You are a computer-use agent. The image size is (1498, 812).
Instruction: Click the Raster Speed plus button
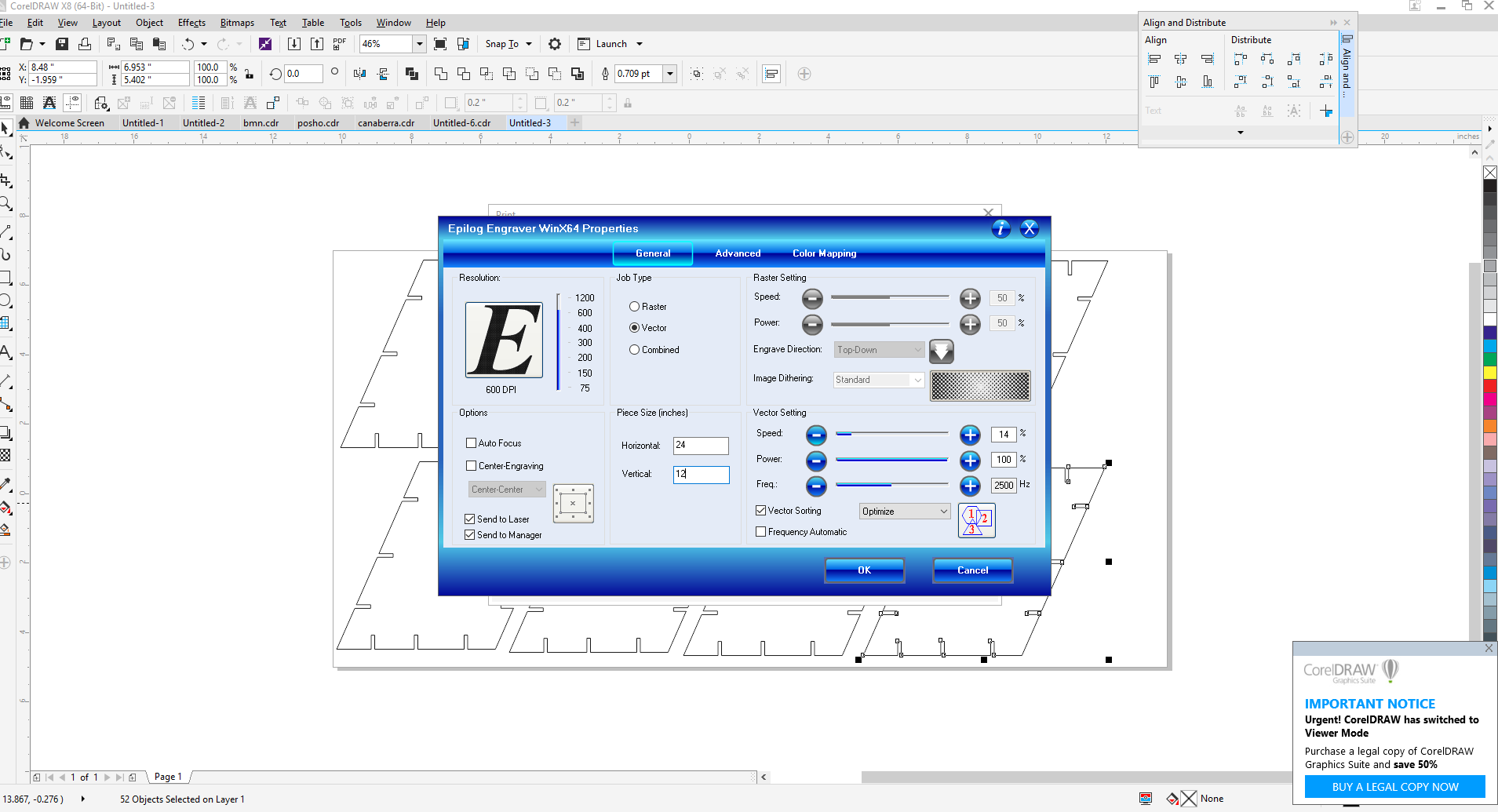pyautogui.click(x=971, y=298)
